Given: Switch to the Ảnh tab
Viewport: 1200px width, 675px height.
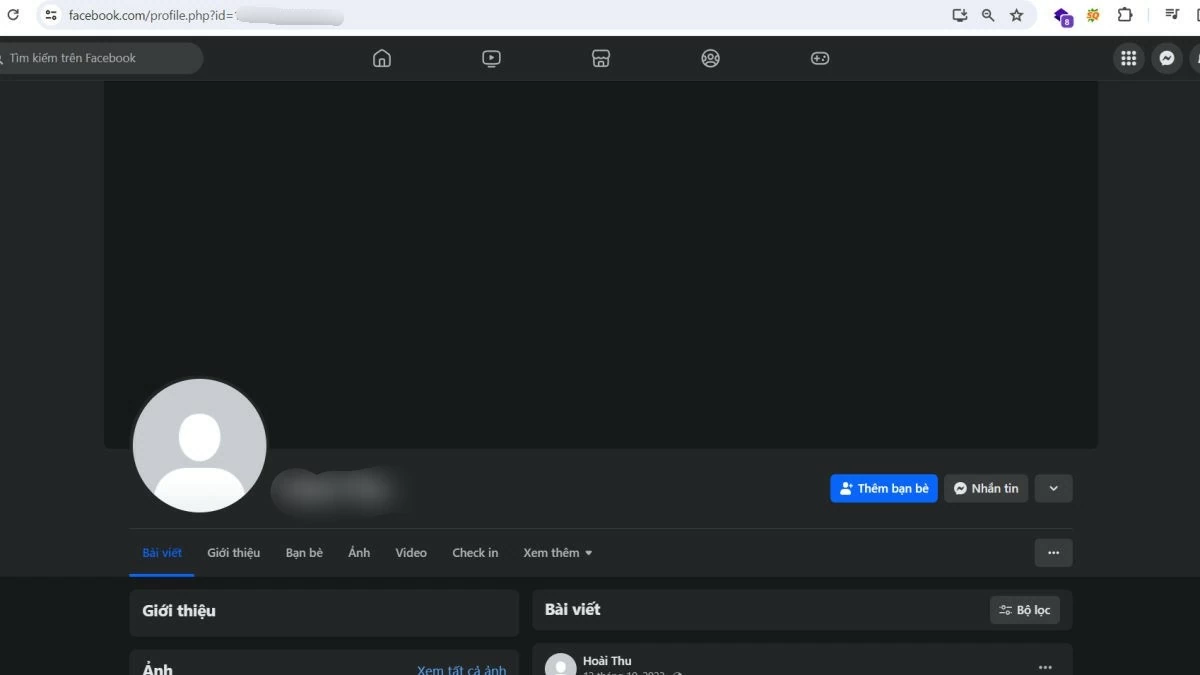Looking at the screenshot, I should pyautogui.click(x=359, y=552).
